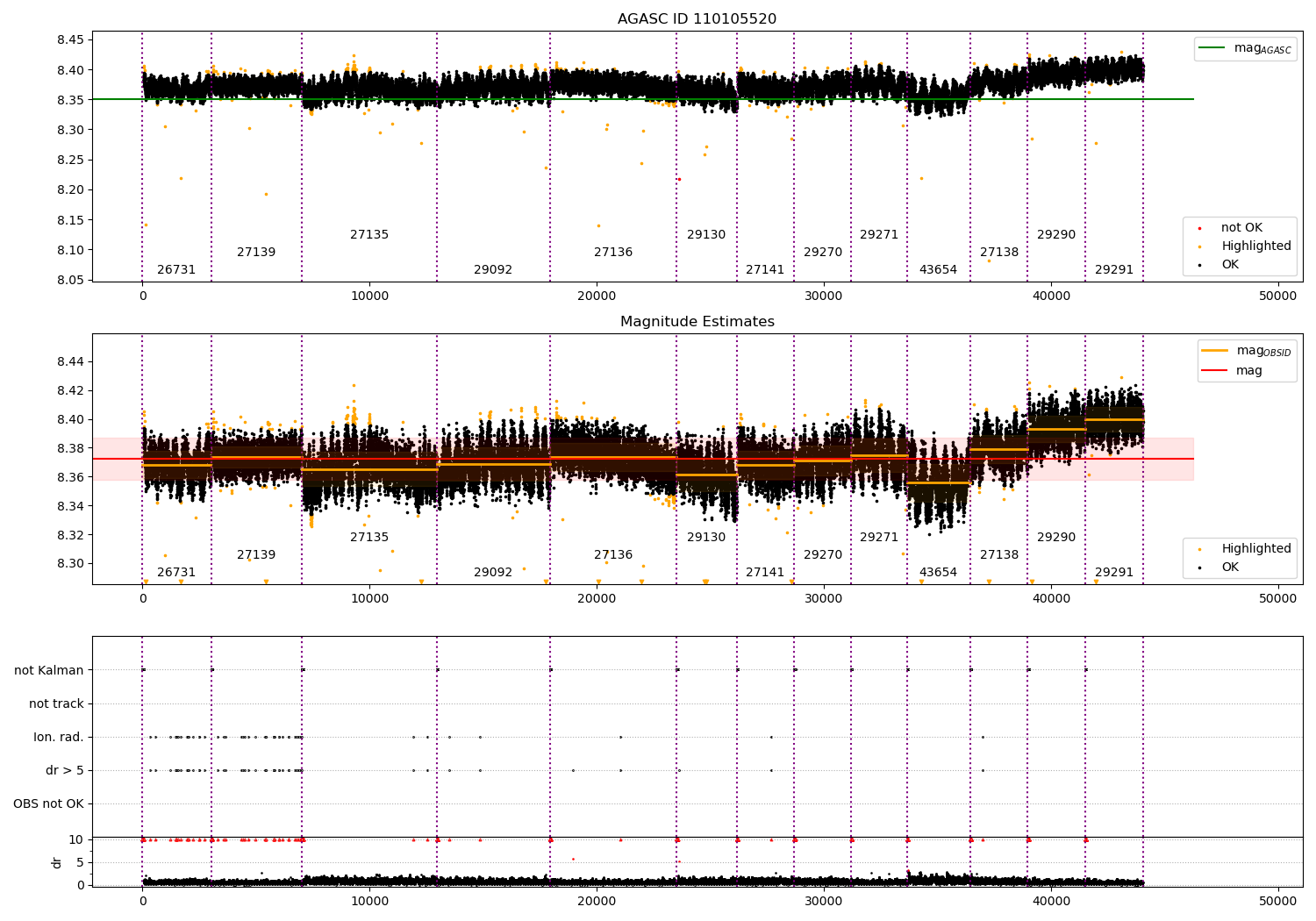Click the 'Ion. rad.' axis label
The image size is (1316, 921).
click(59, 738)
